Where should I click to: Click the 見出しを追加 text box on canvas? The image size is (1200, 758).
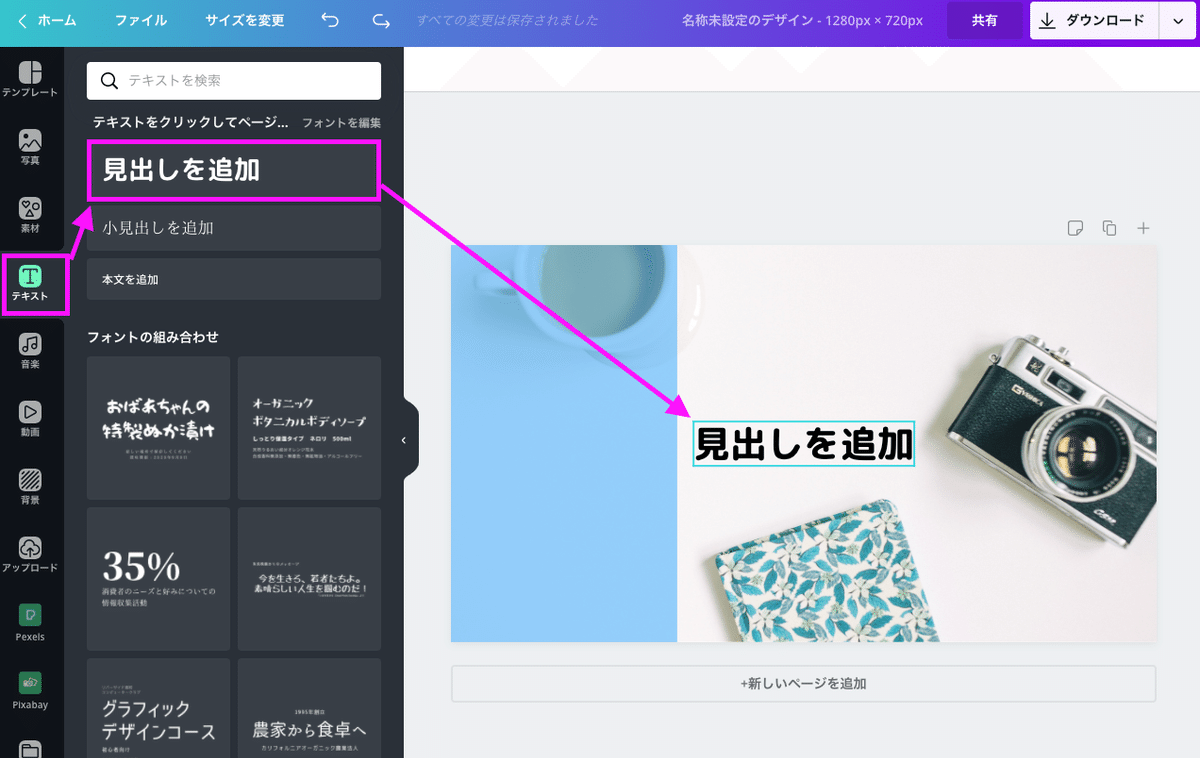(804, 443)
